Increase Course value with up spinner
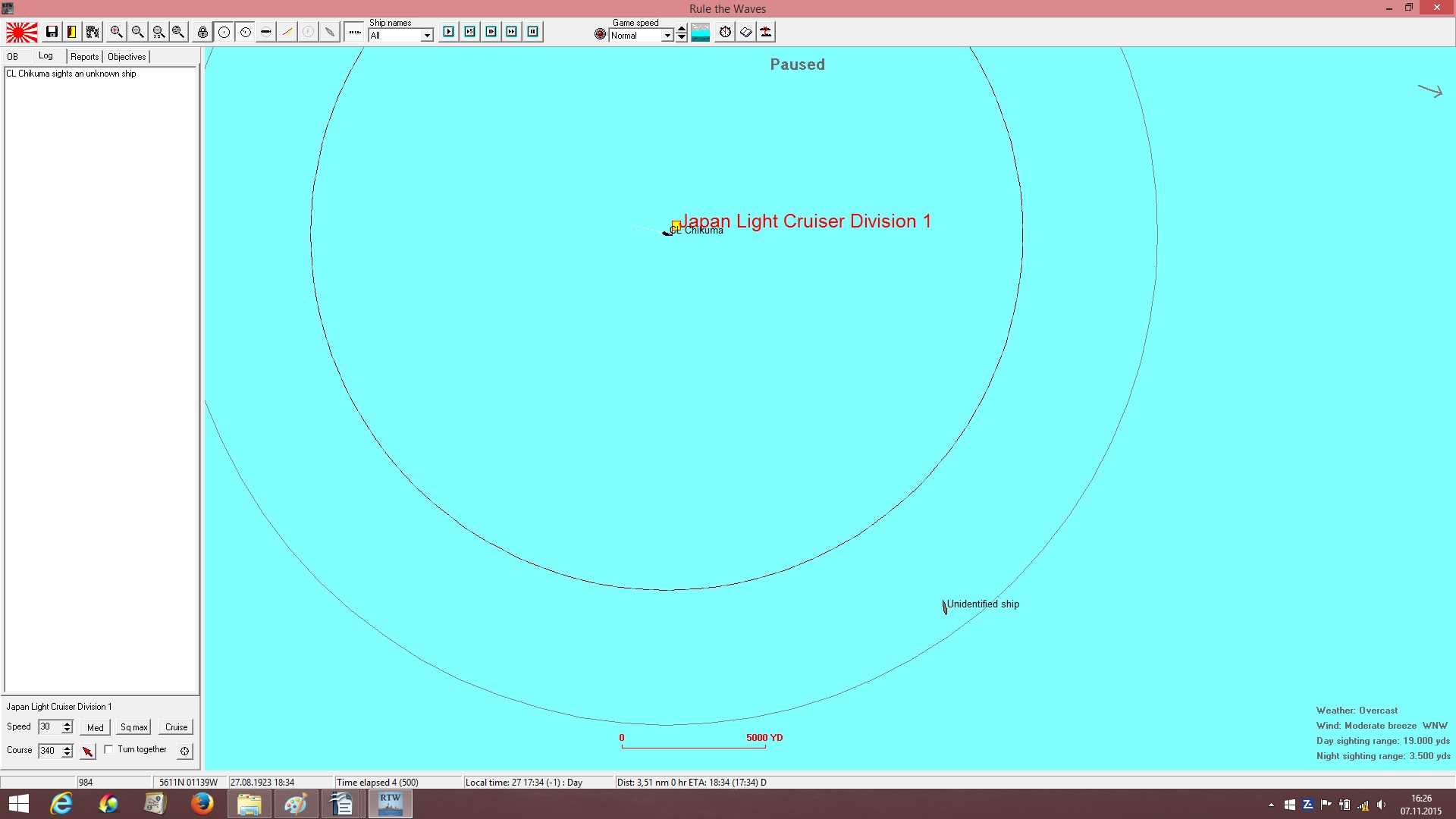This screenshot has height=819, width=1456. 67,747
